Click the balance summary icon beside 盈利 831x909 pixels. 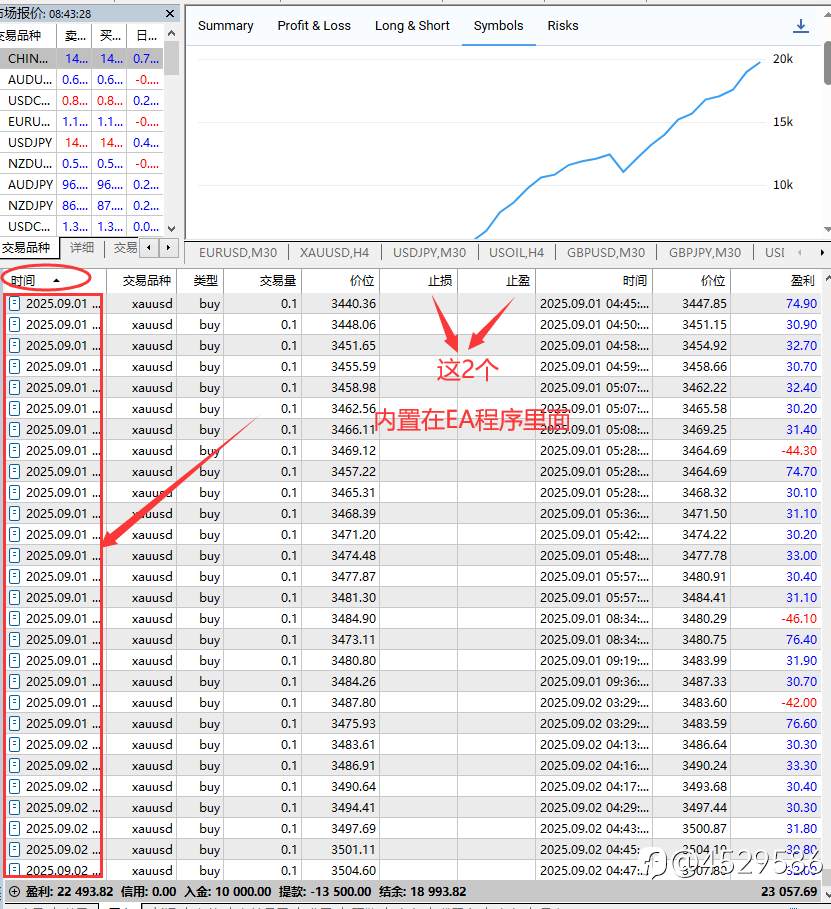click(14, 892)
